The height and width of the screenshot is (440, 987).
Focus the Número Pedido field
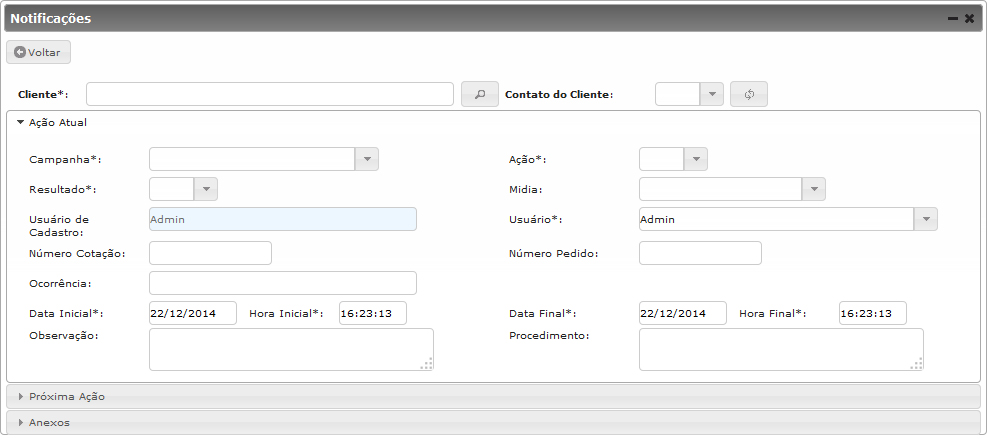pyautogui.click(x=700, y=253)
